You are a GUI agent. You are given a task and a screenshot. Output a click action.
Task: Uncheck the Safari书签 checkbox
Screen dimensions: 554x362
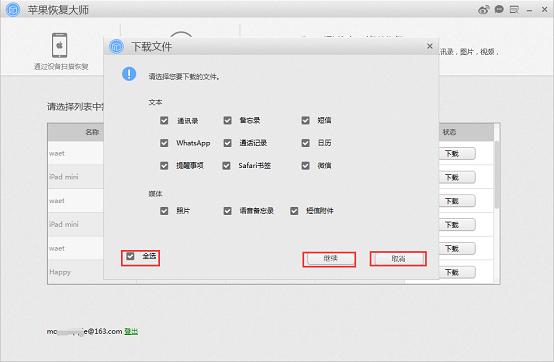[226, 166]
